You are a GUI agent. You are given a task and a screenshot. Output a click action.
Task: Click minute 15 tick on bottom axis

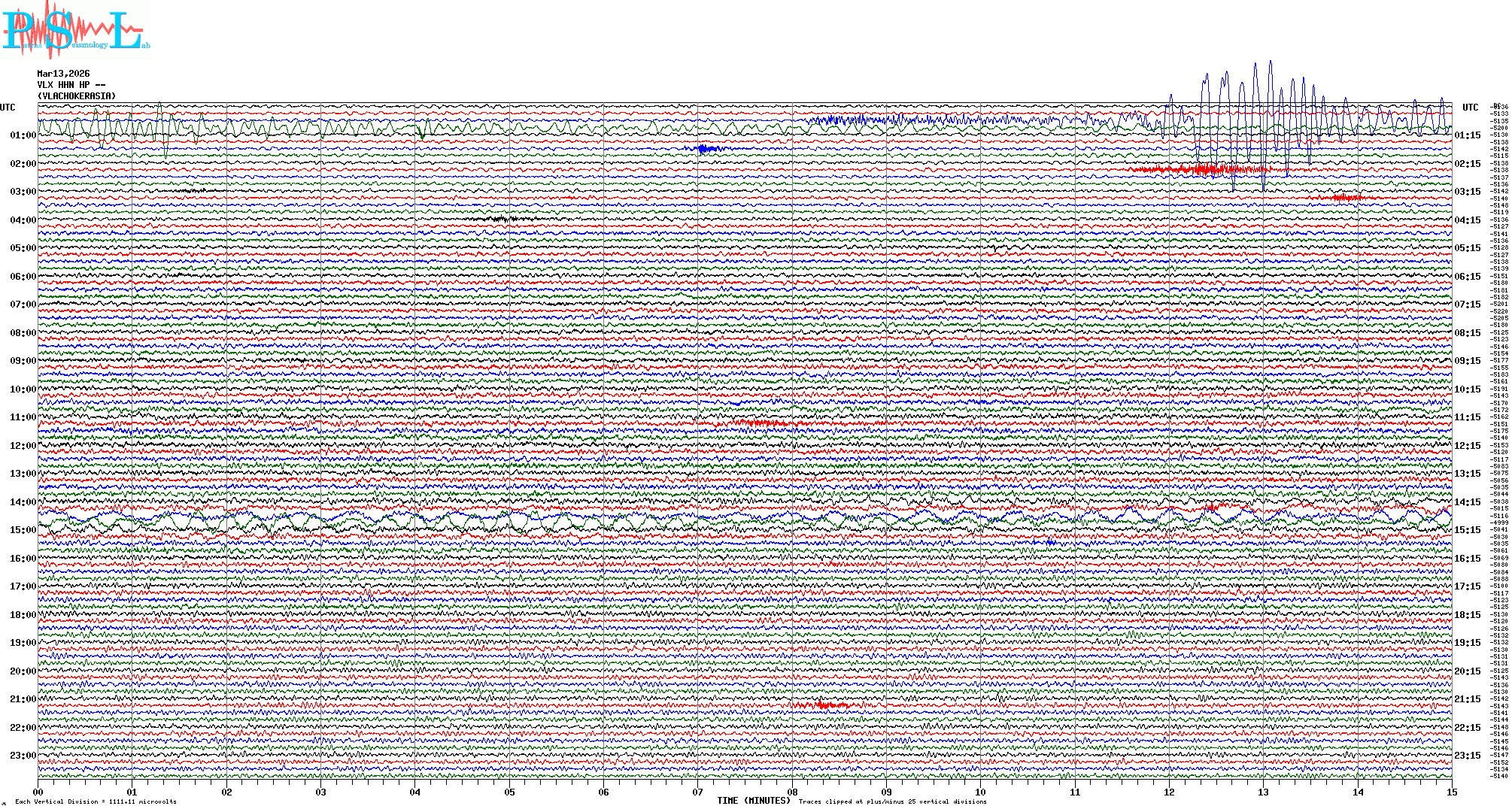pyautogui.click(x=1451, y=792)
